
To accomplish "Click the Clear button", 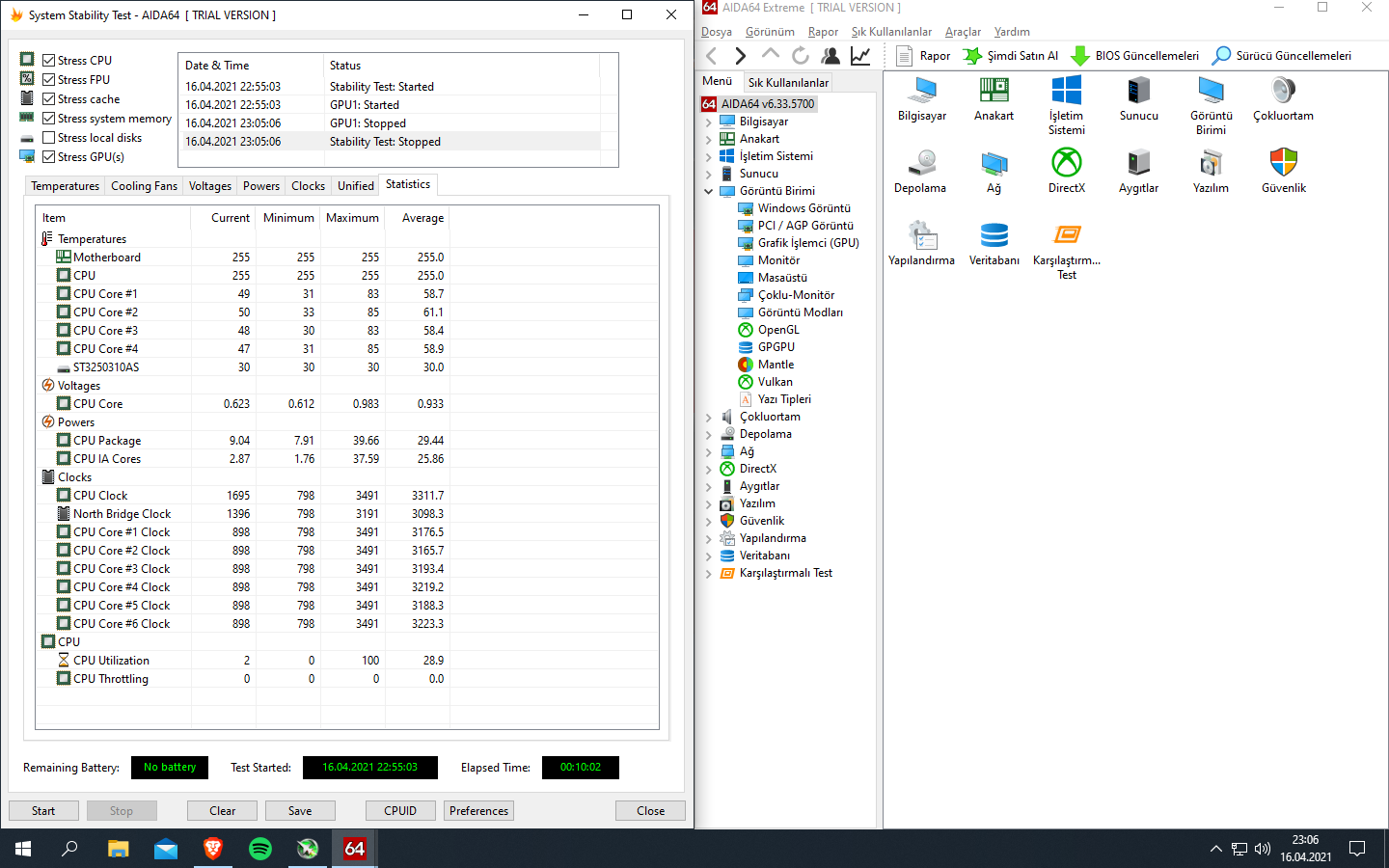I will [223, 811].
